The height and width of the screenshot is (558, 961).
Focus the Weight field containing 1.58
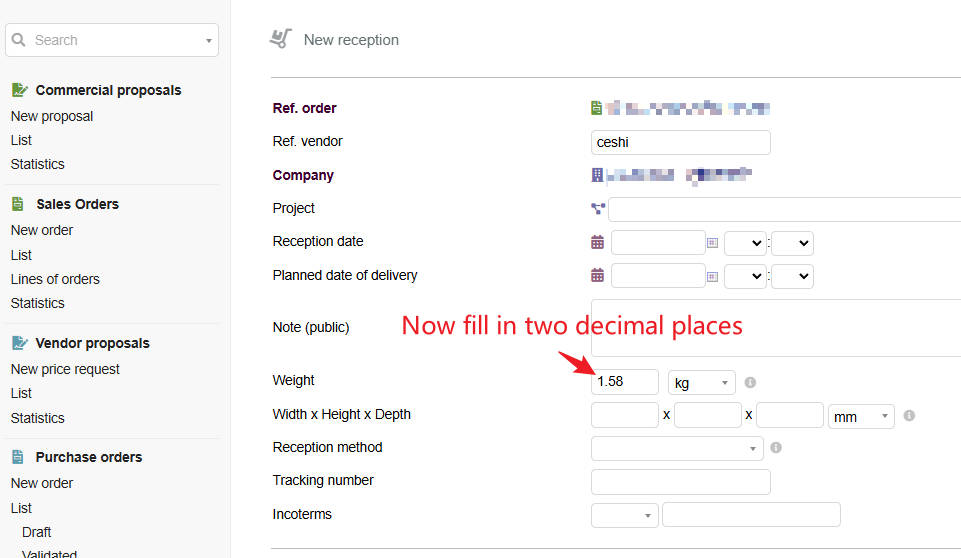[624, 382]
